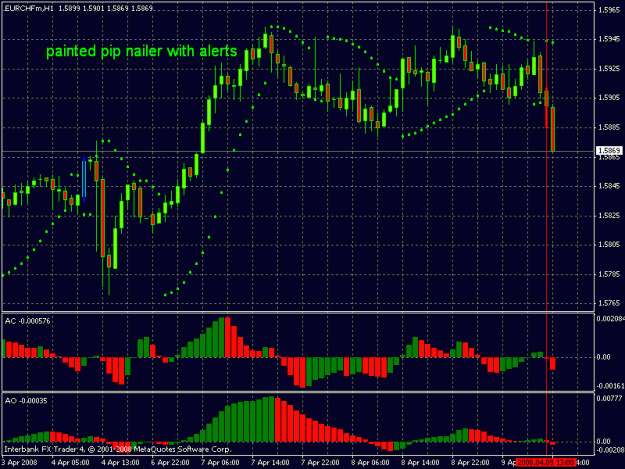
Task: Click the 8 Apr 14:00 time axis label
Action: click(x=420, y=463)
